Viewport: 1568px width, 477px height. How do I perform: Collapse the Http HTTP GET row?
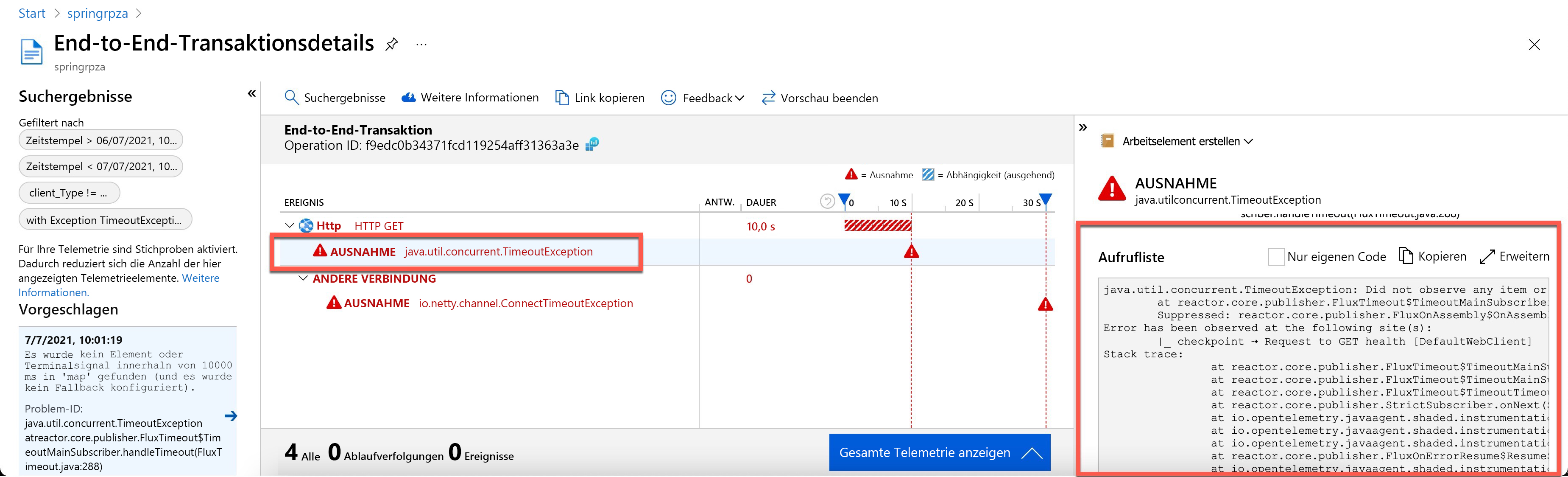click(290, 225)
